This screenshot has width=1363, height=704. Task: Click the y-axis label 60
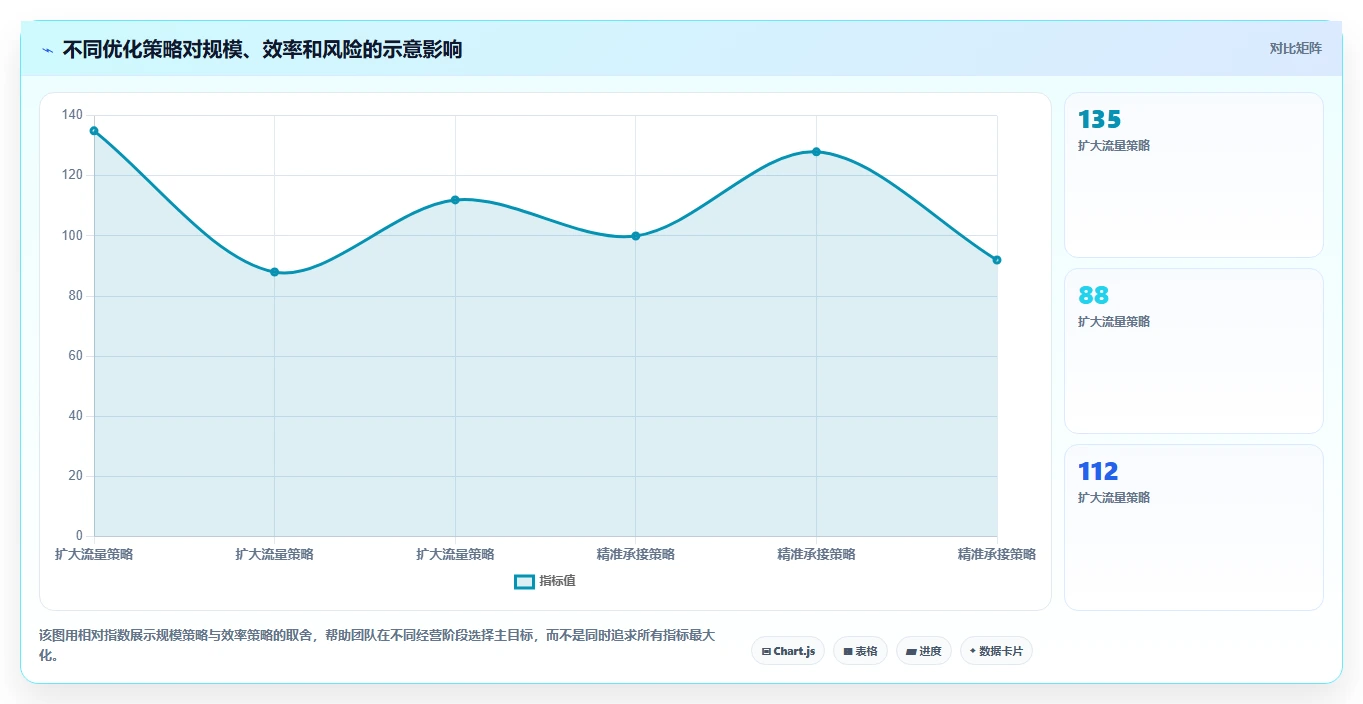coord(76,356)
